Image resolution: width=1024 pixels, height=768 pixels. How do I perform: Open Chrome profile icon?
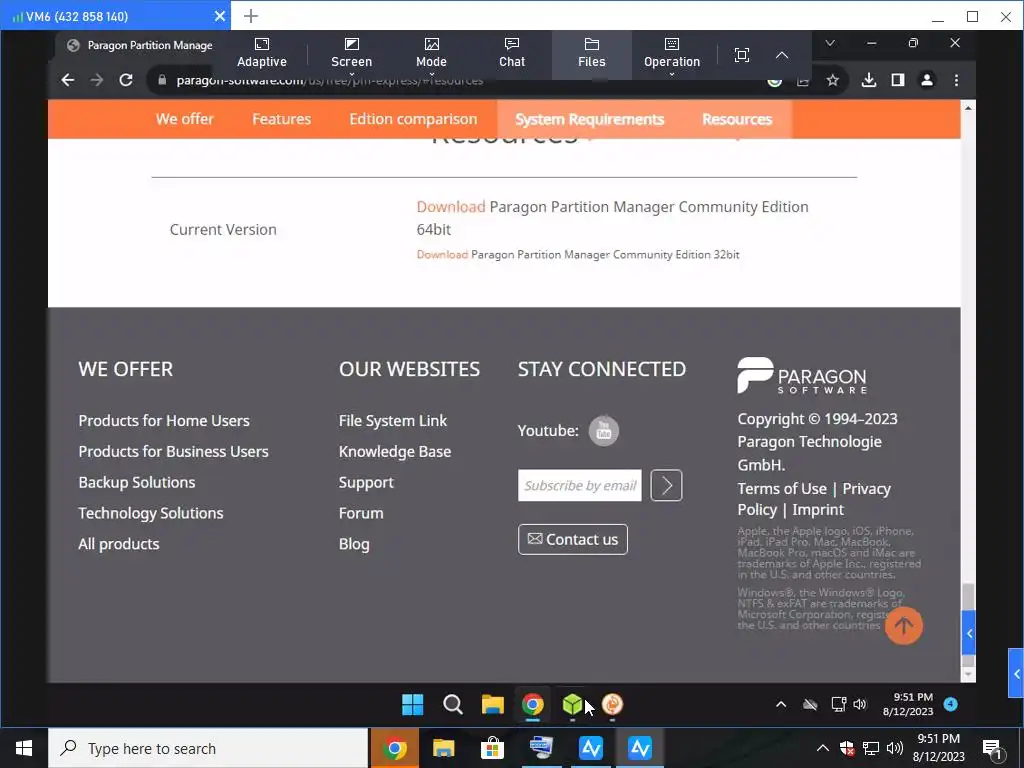pyautogui.click(x=927, y=80)
